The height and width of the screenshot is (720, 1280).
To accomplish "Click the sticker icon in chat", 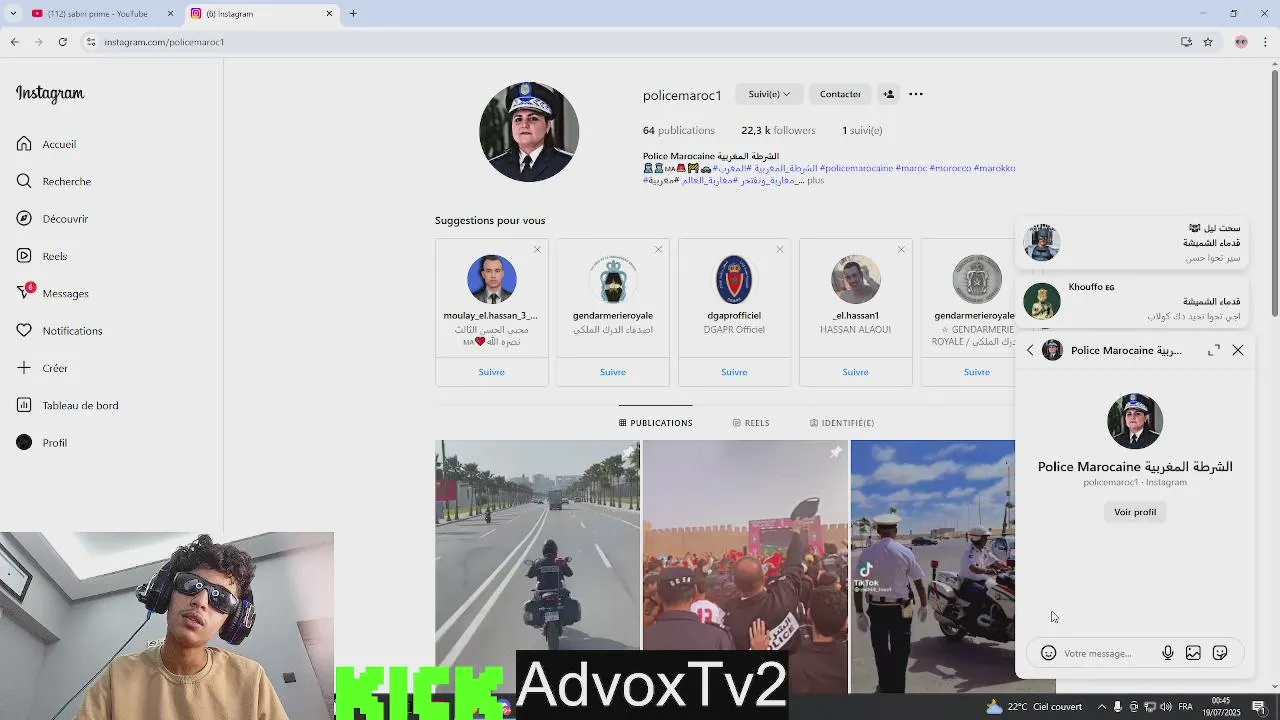I will 1220,653.
